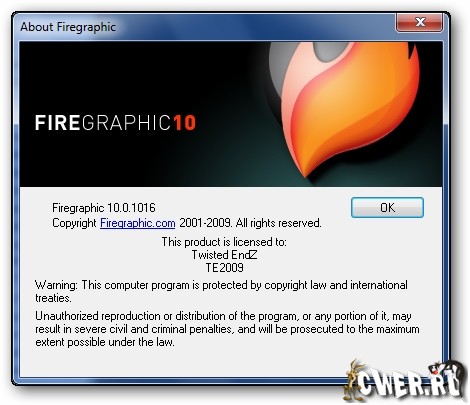
Task: Click the orange 10 in the logo
Action: [184, 123]
